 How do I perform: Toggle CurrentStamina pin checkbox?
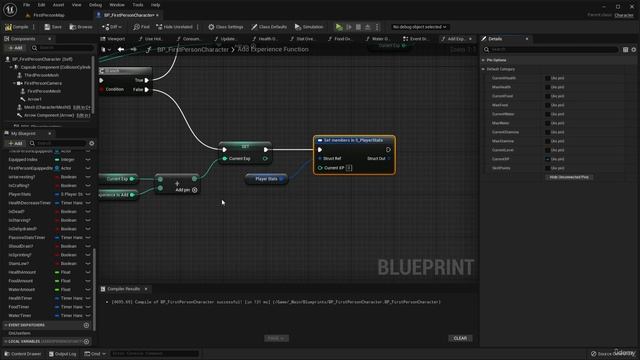[547, 132]
